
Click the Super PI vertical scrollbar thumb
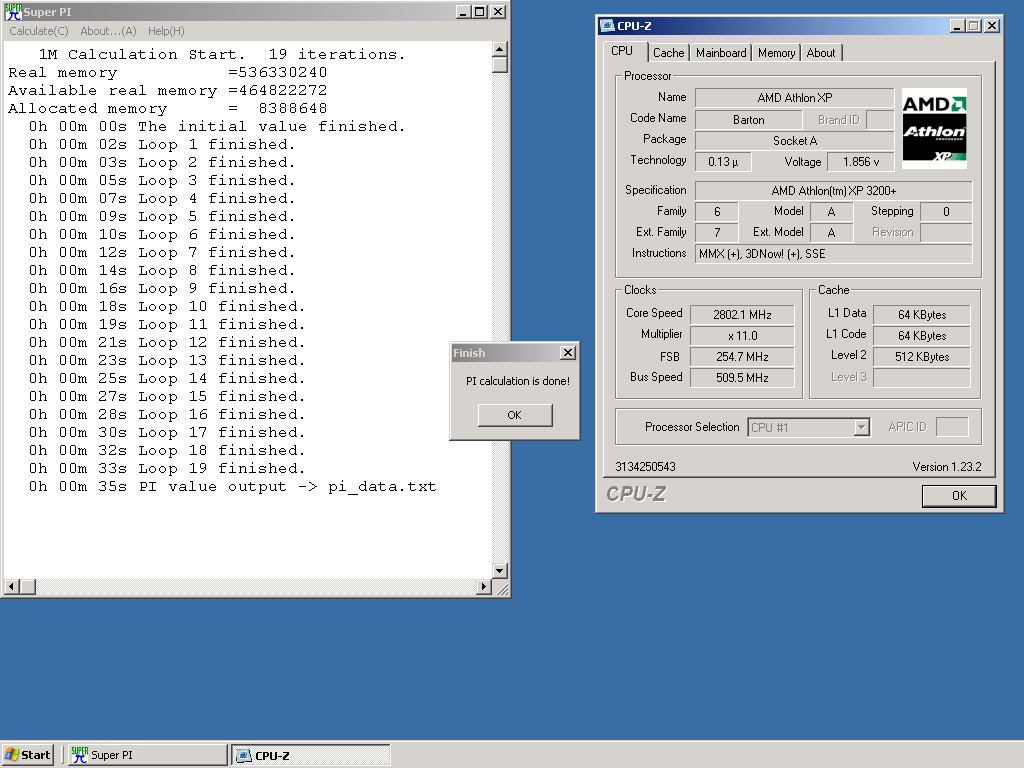coord(500,65)
